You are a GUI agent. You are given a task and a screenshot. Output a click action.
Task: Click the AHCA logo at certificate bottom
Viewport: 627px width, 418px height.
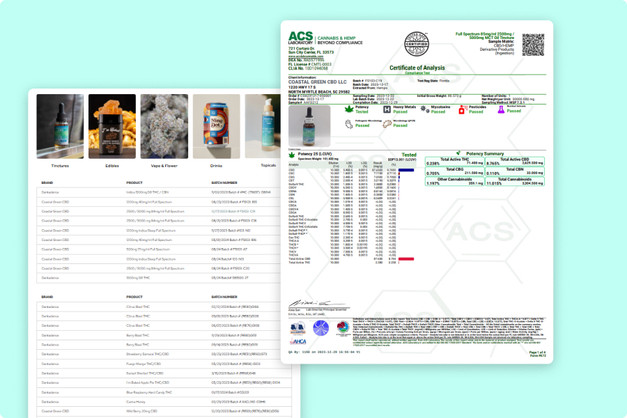tap(298, 341)
